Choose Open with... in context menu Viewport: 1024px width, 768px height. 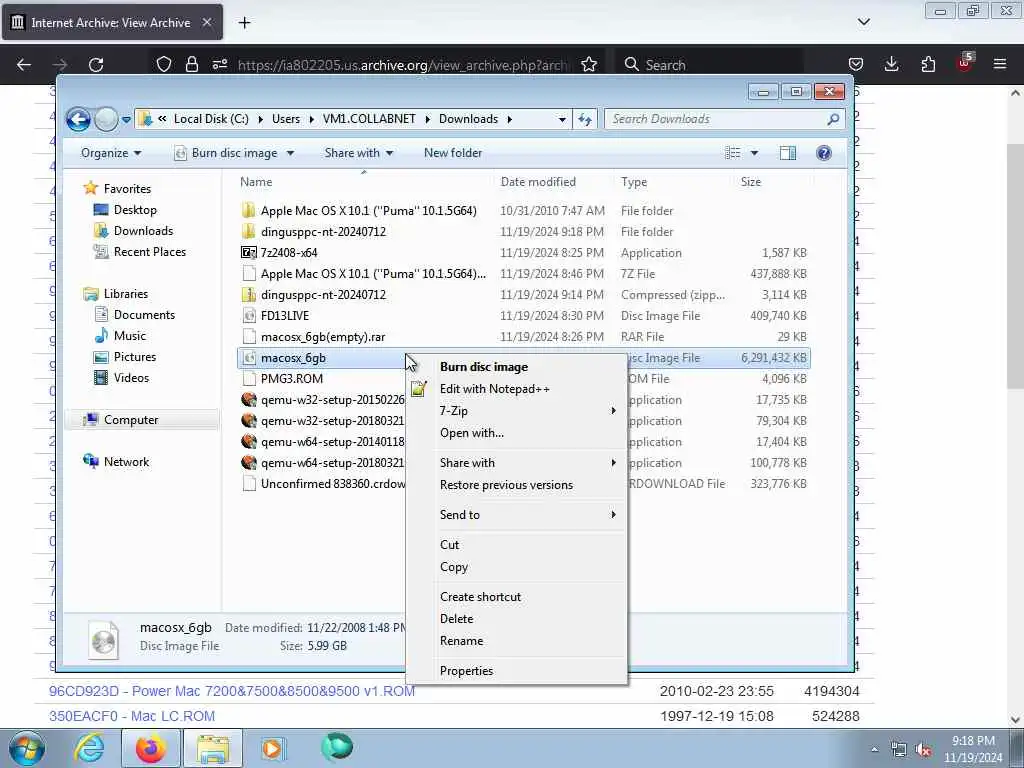click(472, 433)
